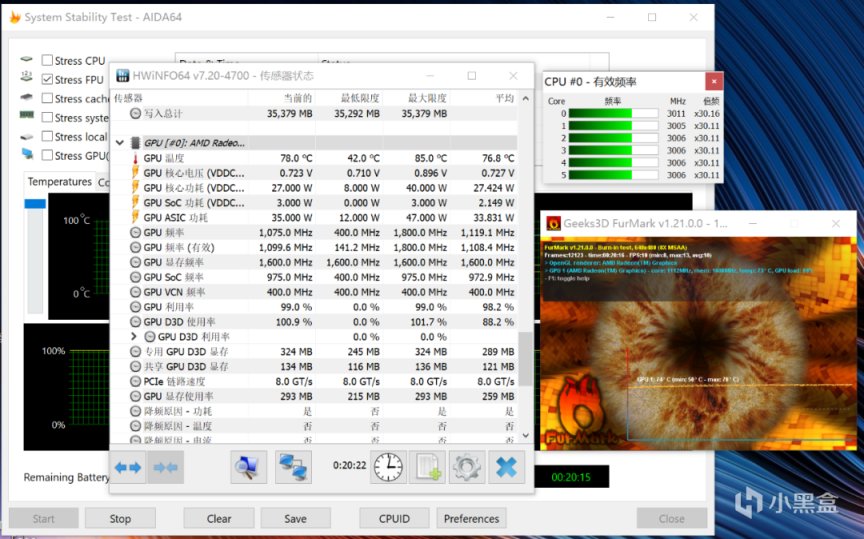Enable Stress system memory checkbox
The width and height of the screenshot is (864, 539).
(47, 117)
